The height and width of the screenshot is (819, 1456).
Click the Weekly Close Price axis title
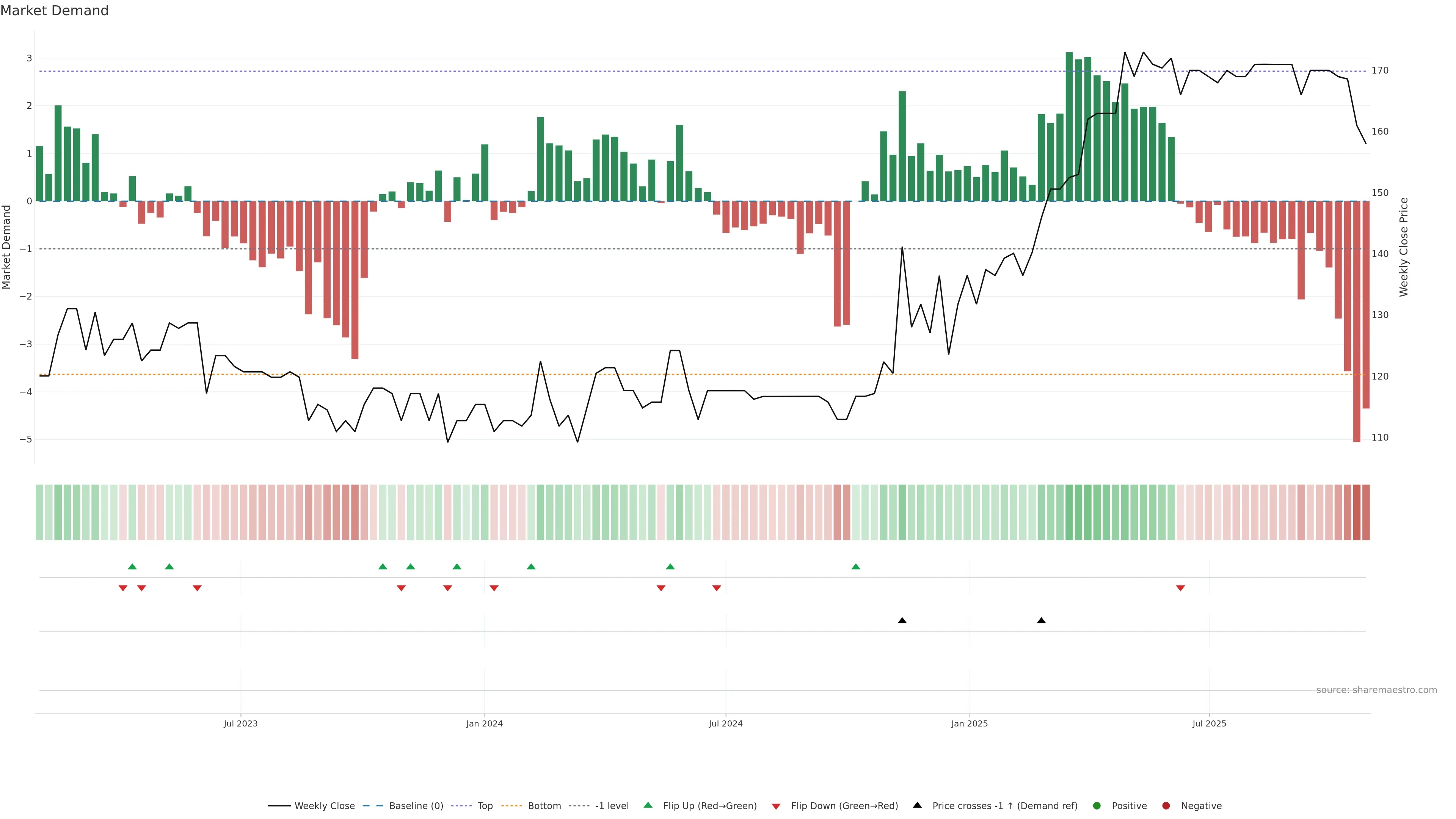(1403, 247)
